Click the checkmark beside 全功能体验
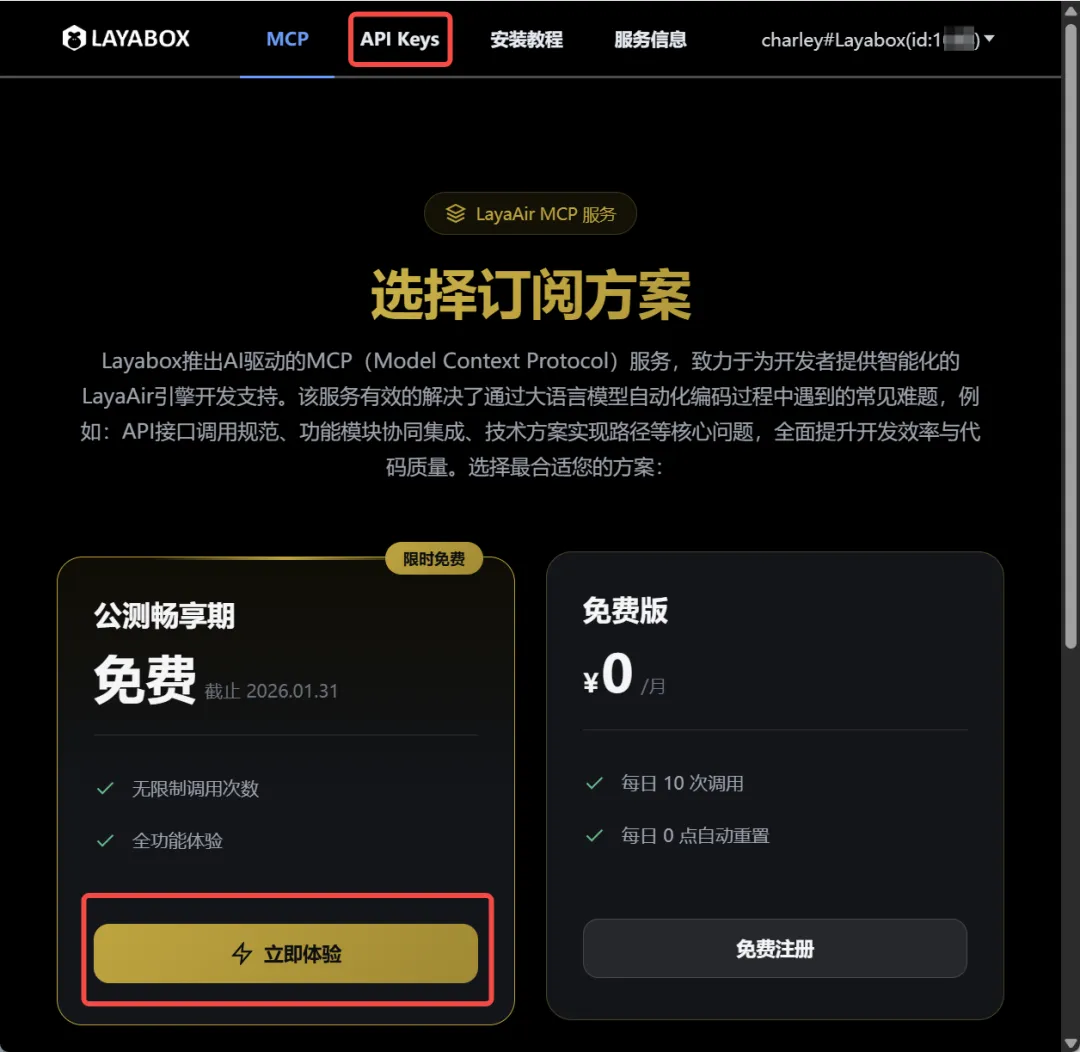The width and height of the screenshot is (1080, 1052). [105, 840]
